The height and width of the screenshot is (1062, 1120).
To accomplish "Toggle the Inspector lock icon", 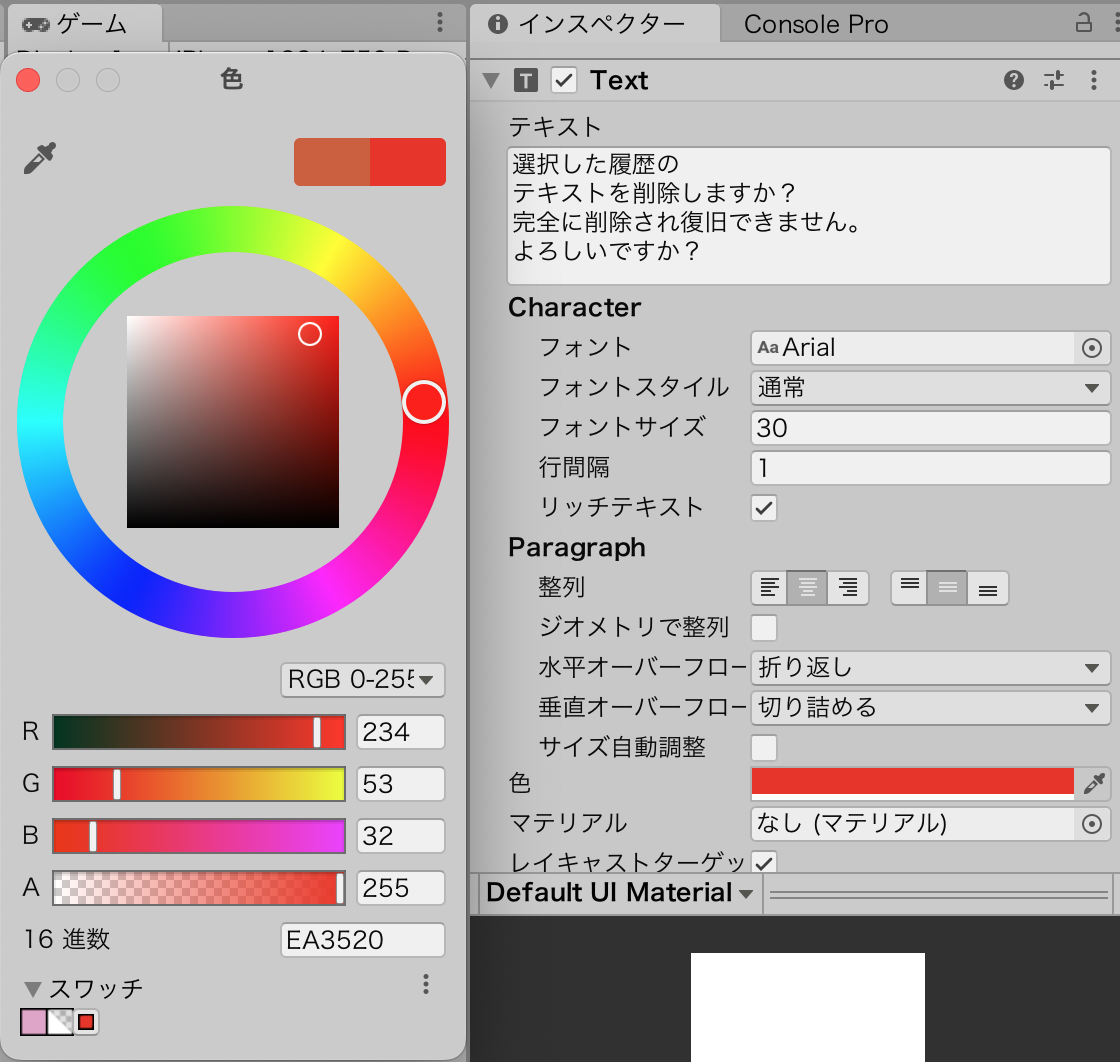I will click(x=1086, y=24).
